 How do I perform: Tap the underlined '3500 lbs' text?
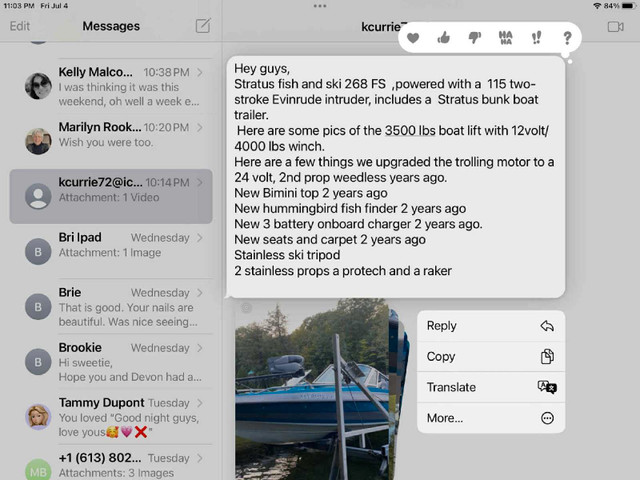click(410, 131)
